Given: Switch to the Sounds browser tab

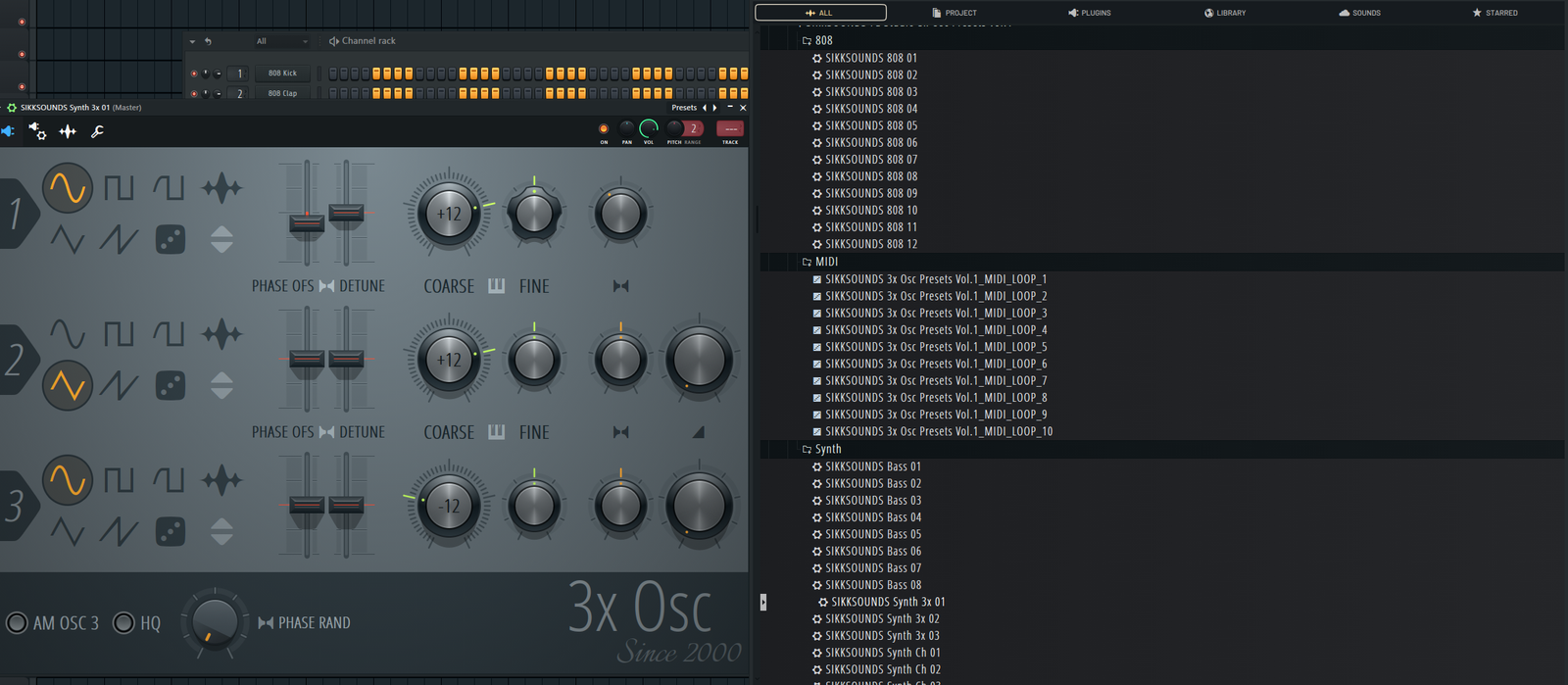Looking at the screenshot, I should [1359, 13].
